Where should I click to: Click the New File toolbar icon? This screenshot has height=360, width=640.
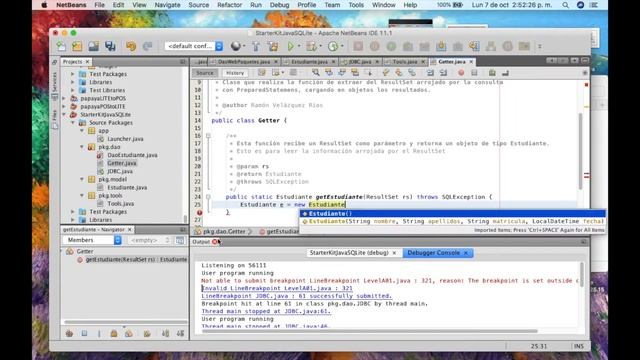coord(61,46)
